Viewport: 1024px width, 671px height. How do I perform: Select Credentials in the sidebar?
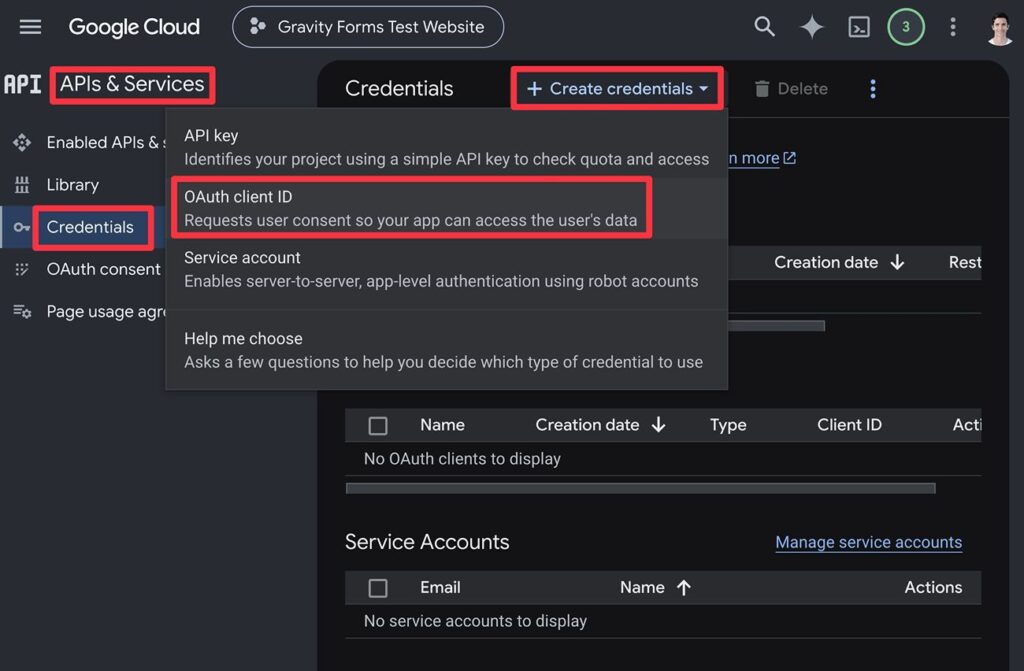[90, 227]
